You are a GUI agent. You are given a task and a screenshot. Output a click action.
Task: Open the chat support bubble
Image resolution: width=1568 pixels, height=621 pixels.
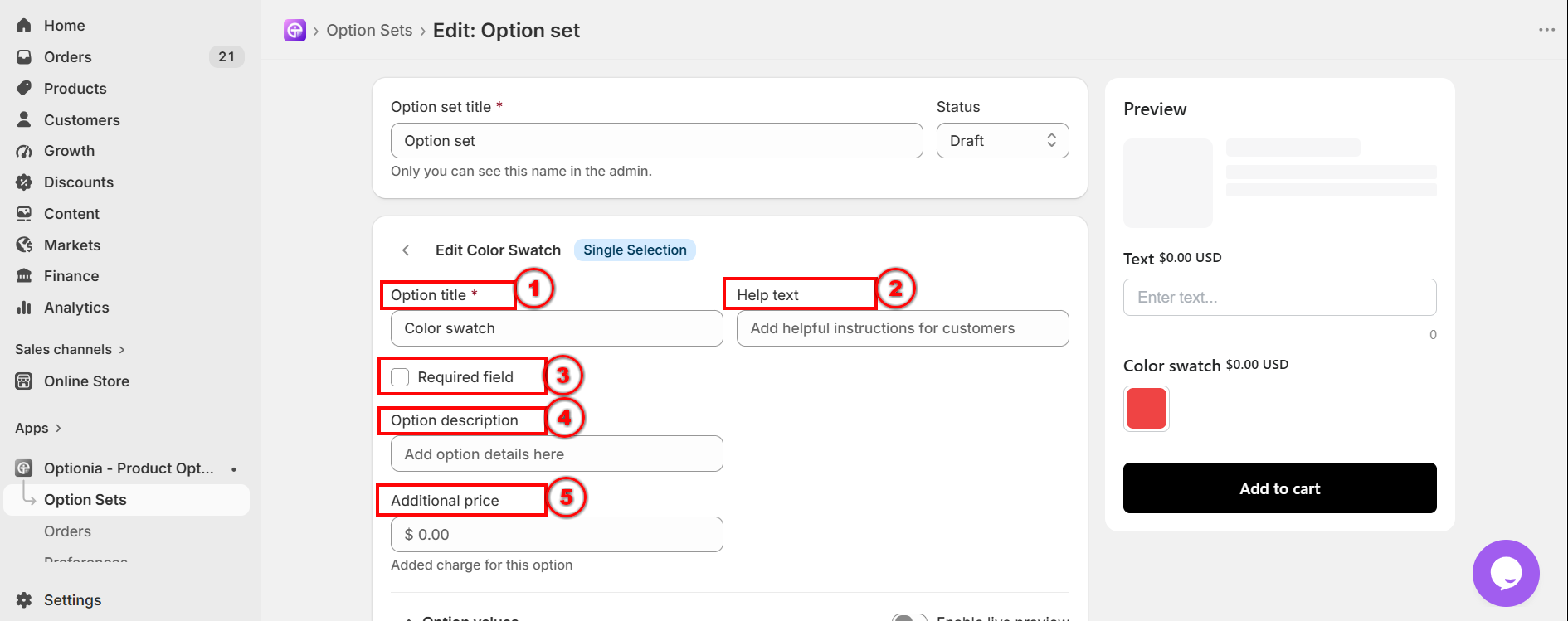[x=1506, y=573]
